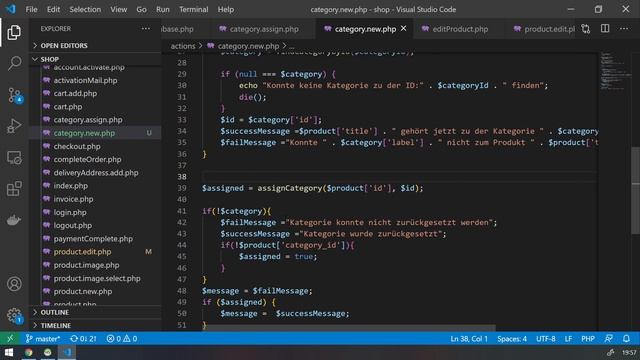Open cart.add.php in explorer

click(x=75, y=93)
